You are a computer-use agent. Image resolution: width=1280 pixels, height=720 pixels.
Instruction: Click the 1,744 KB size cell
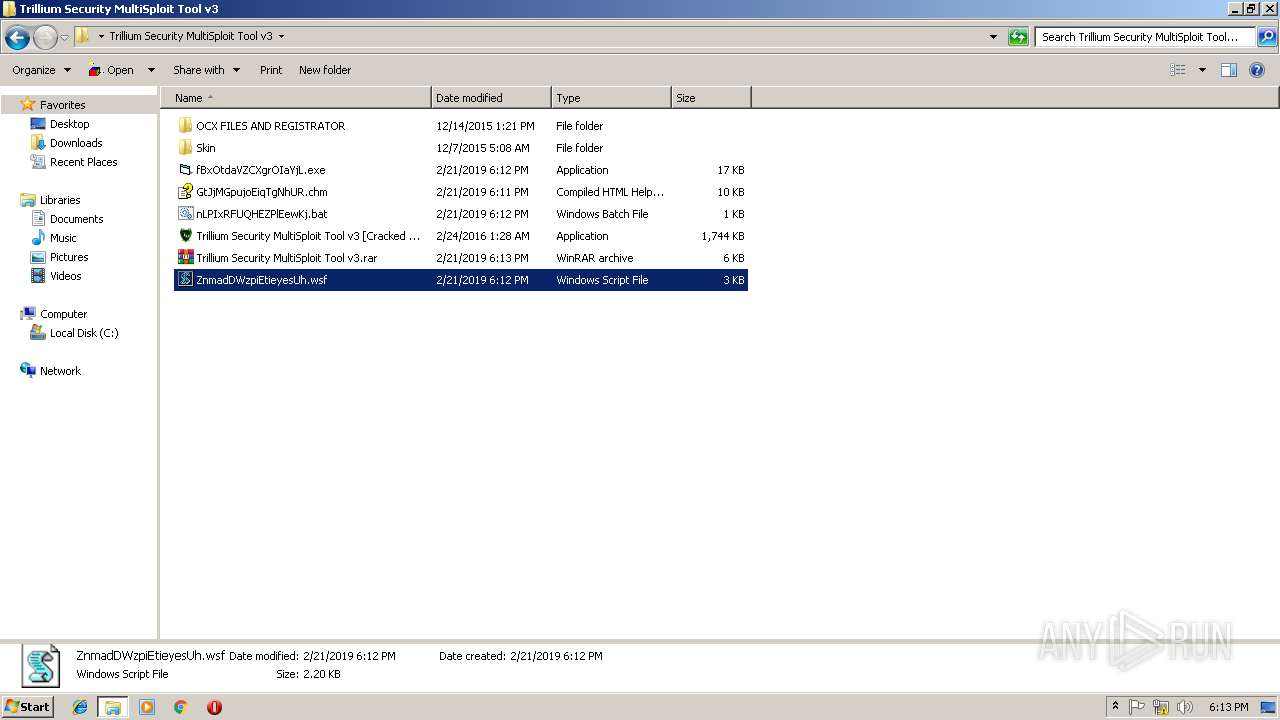coord(723,236)
